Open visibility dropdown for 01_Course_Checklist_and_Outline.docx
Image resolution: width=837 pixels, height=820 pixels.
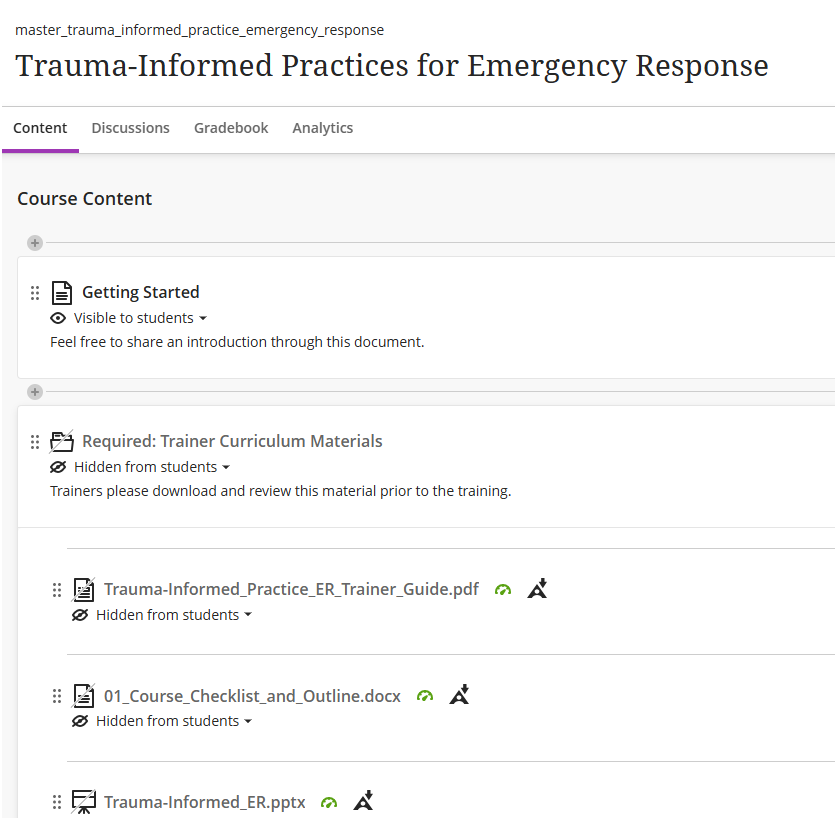(x=173, y=721)
